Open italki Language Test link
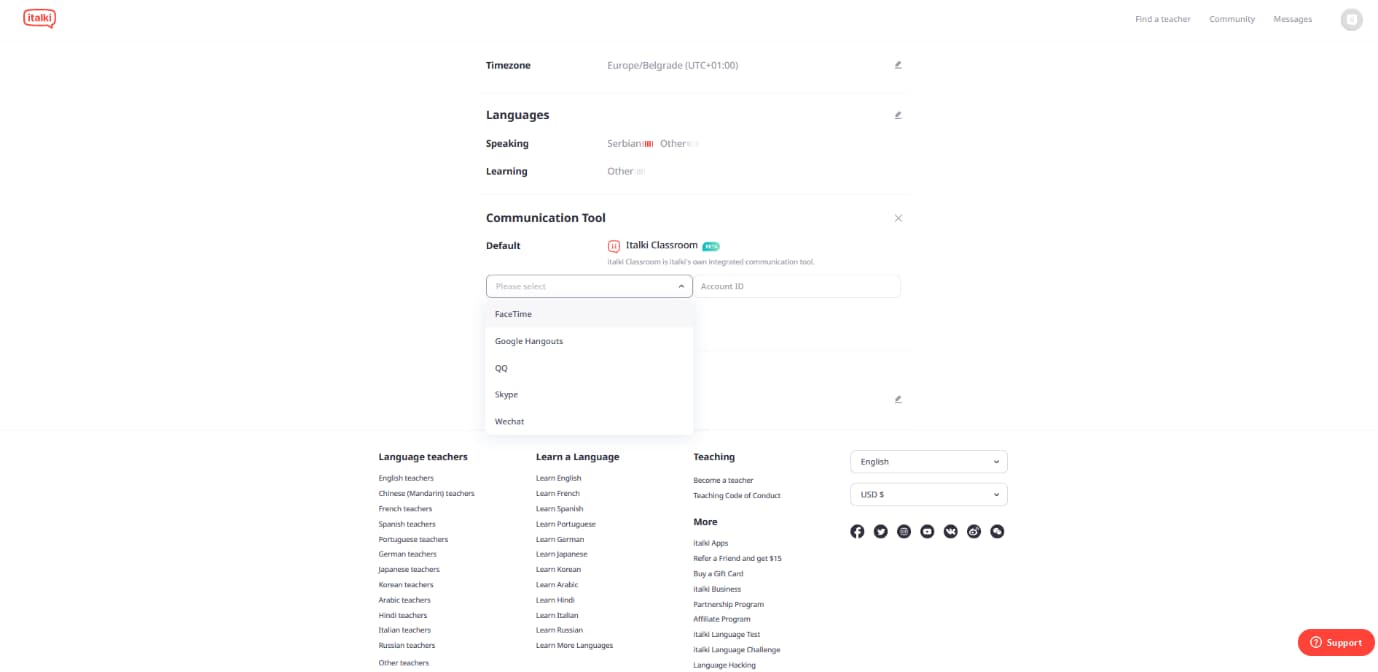1378x672 pixels. coord(726,634)
